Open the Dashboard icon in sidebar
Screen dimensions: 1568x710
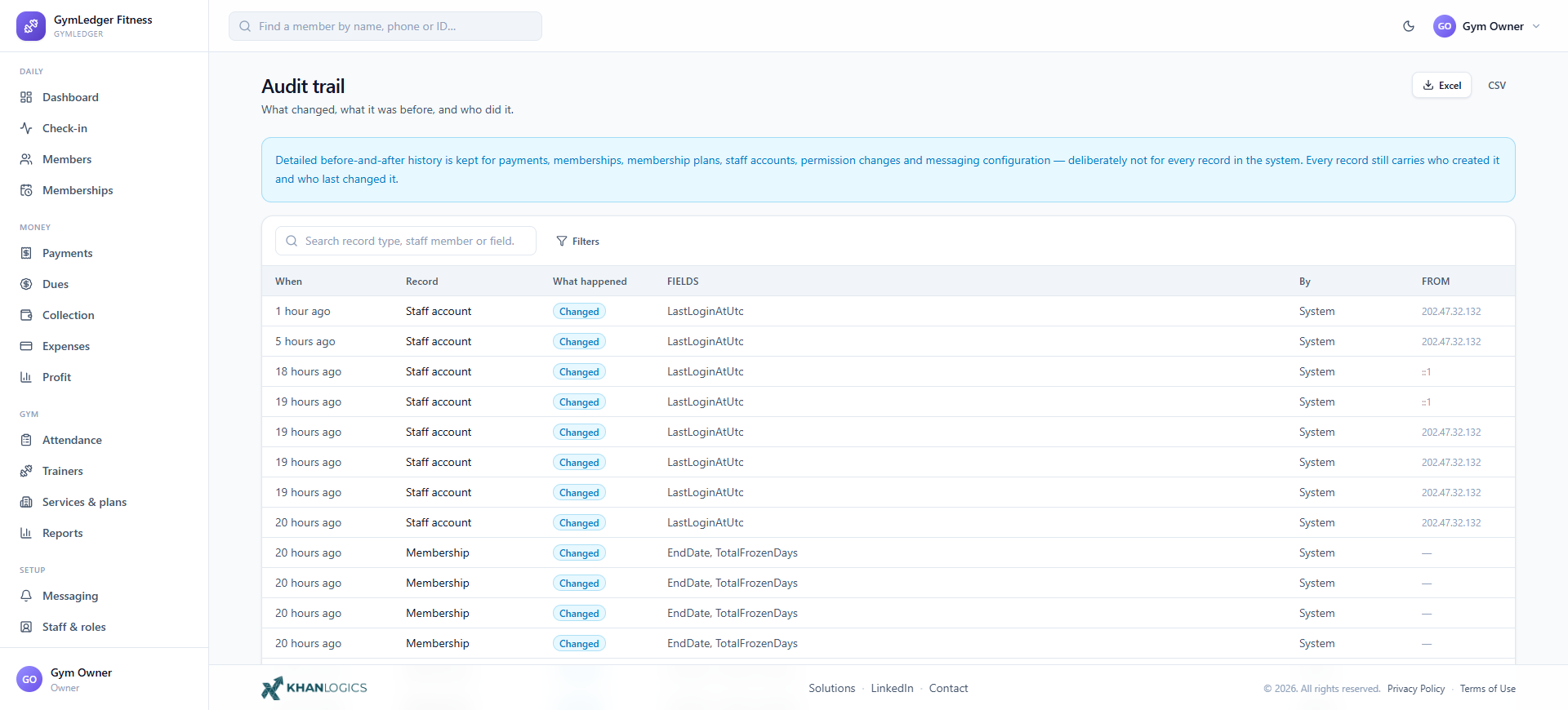pyautogui.click(x=26, y=97)
